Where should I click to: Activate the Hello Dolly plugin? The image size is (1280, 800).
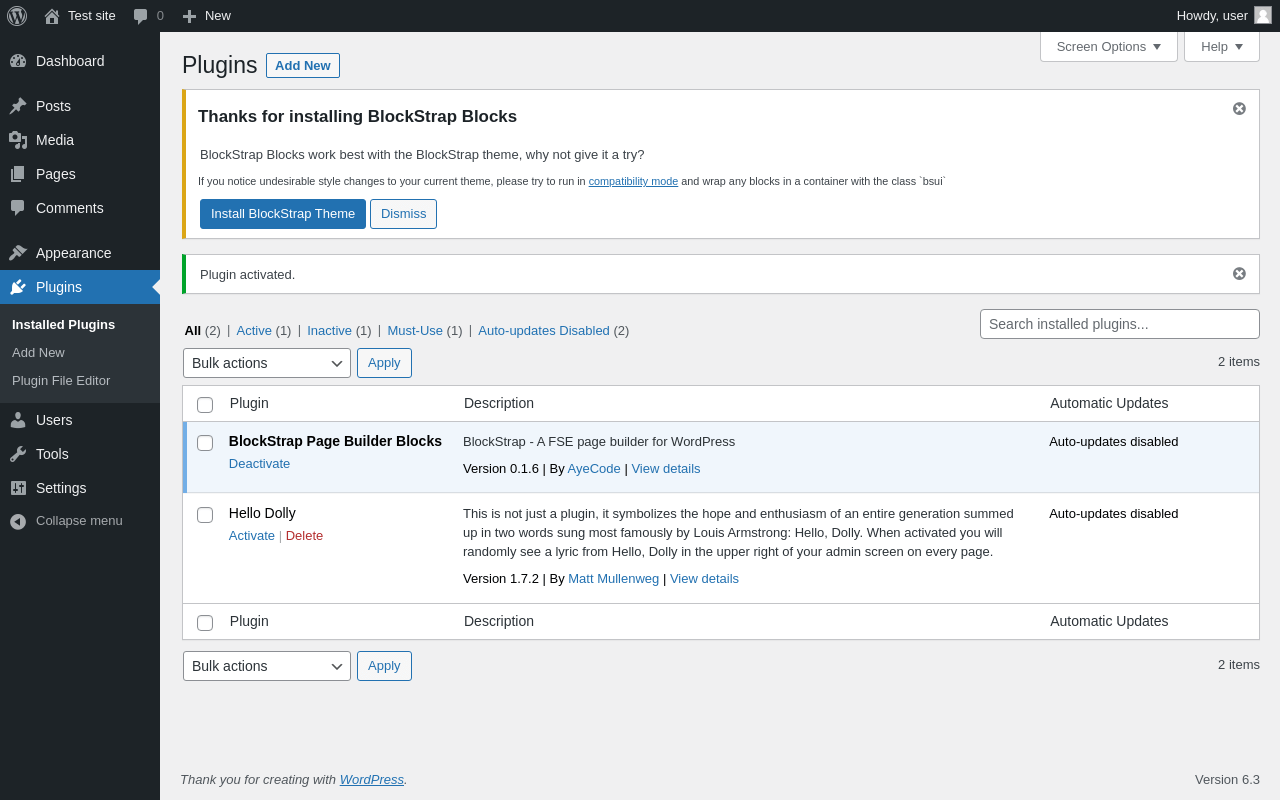coord(252,536)
